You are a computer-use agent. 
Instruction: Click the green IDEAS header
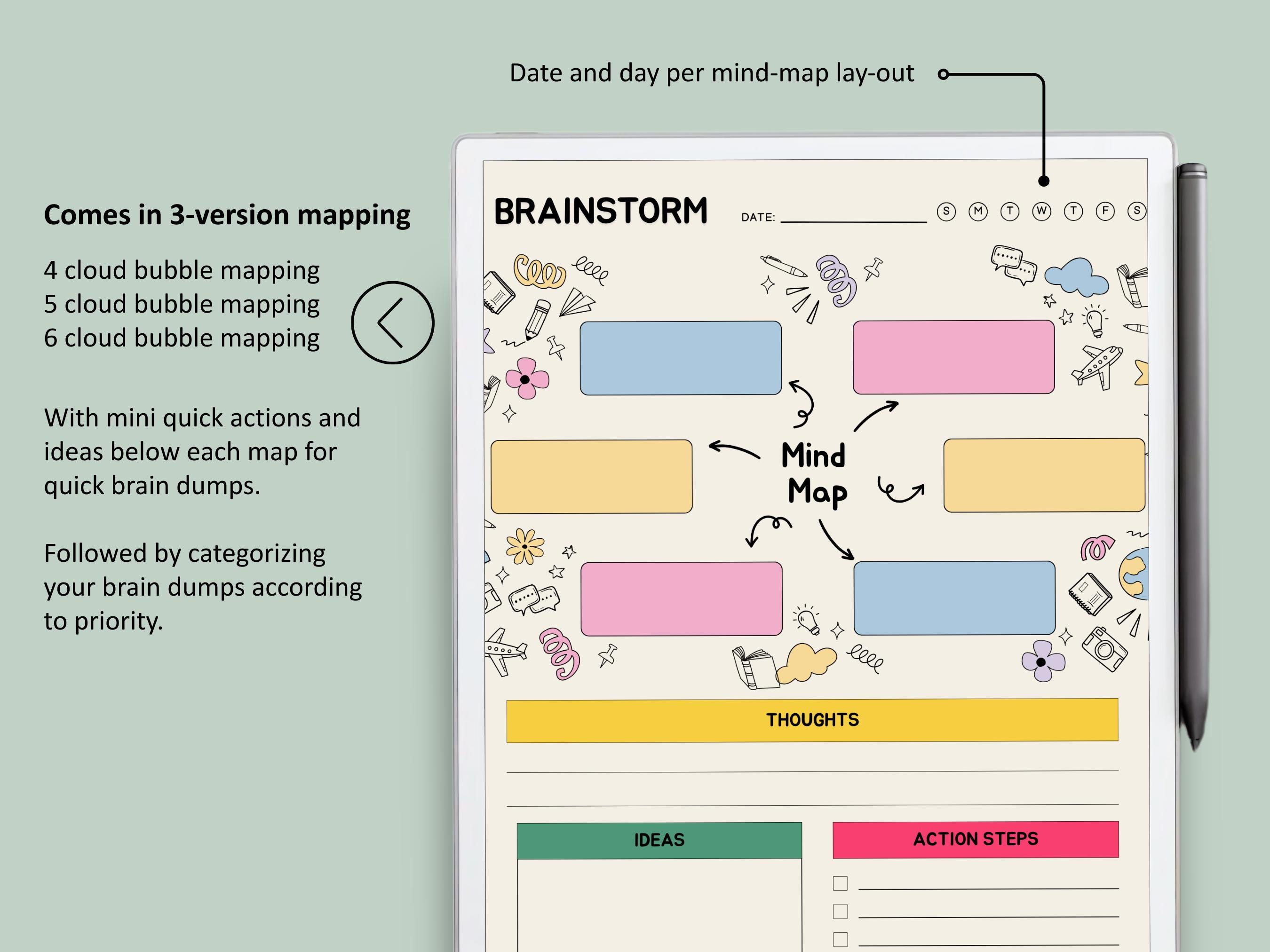point(659,840)
